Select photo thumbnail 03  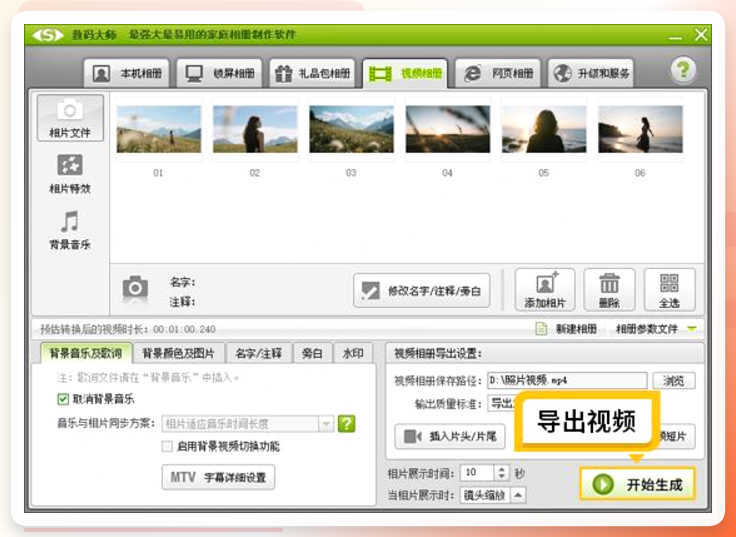coord(351,129)
